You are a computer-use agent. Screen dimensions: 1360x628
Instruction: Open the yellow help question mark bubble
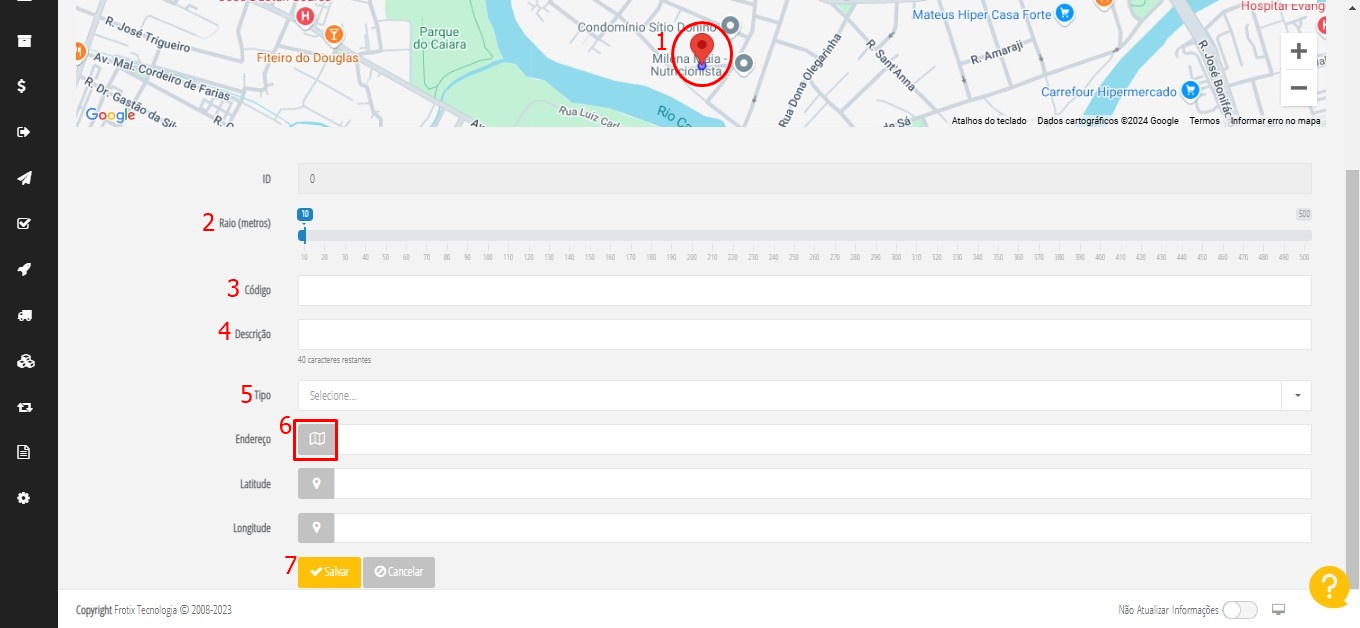(1329, 586)
